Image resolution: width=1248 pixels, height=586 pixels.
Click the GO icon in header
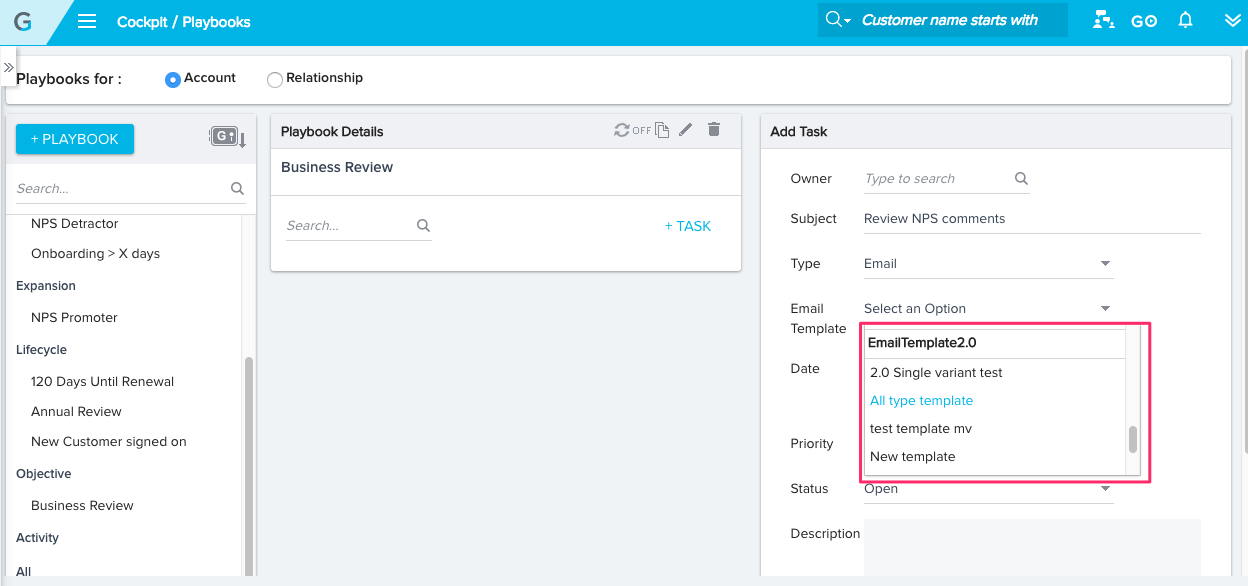pyautogui.click(x=1144, y=21)
